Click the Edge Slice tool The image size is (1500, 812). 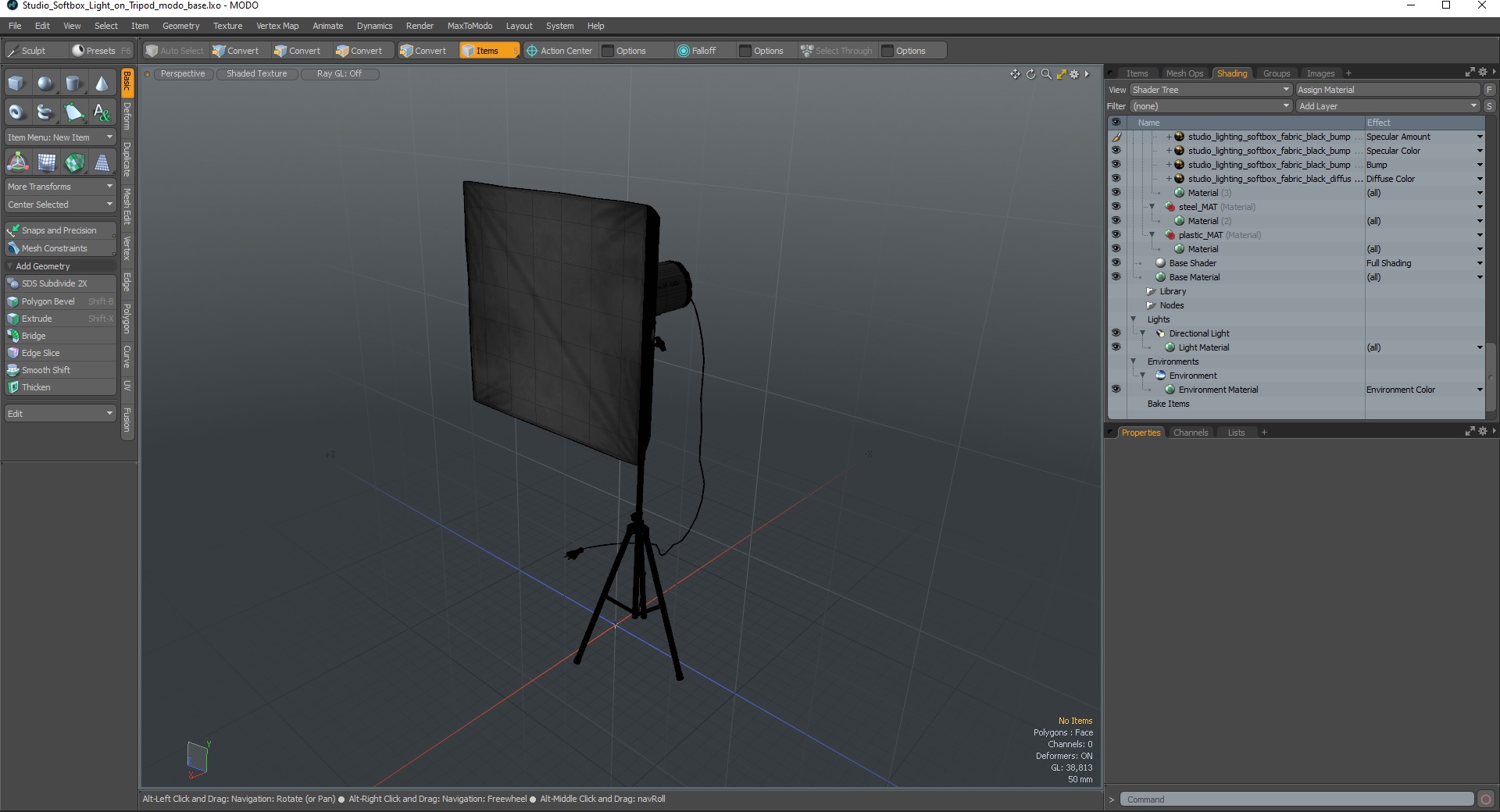pos(60,353)
